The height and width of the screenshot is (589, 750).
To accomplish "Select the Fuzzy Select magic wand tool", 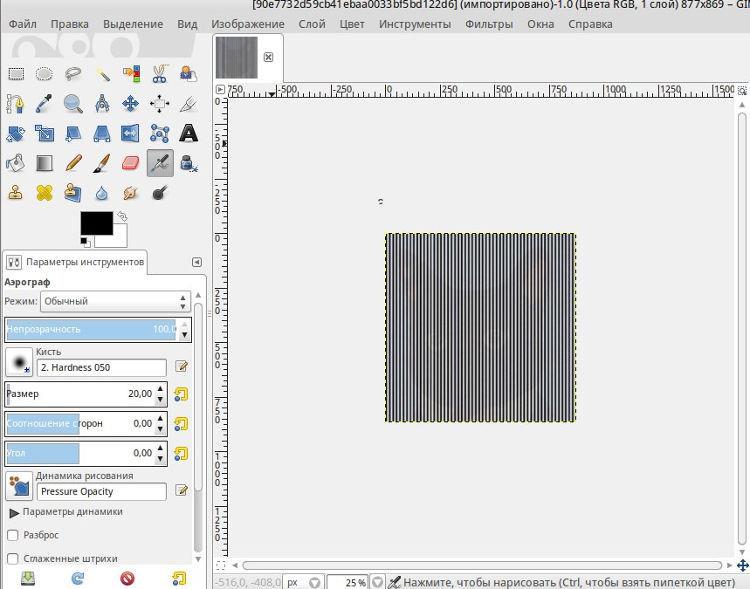I will tap(102, 74).
